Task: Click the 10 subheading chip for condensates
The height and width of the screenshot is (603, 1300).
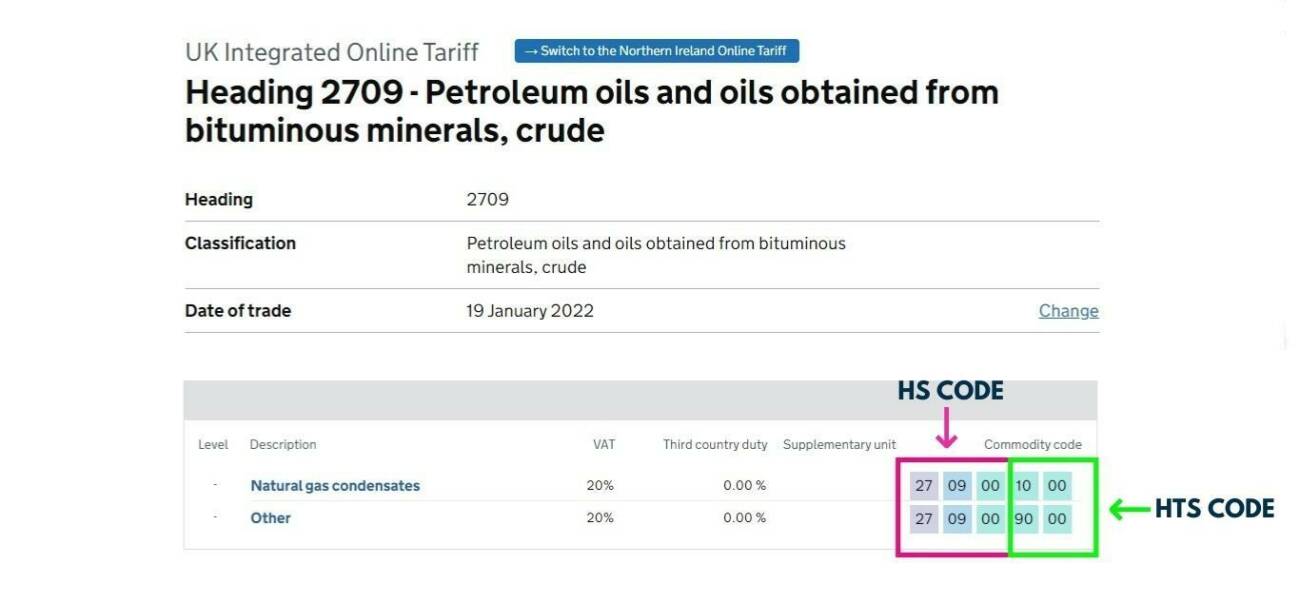Action: pos(1023,485)
